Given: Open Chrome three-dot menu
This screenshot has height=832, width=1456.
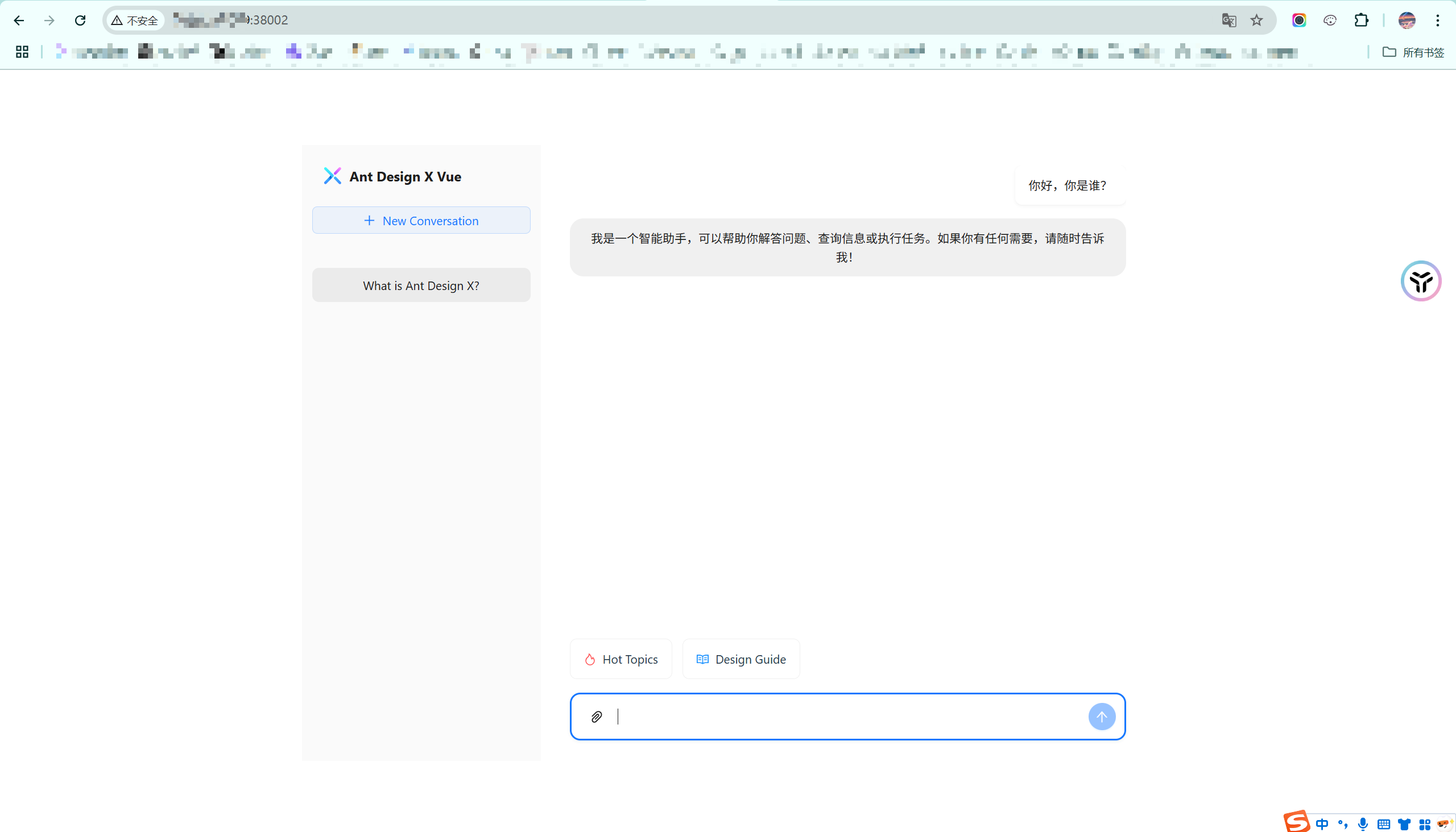Looking at the screenshot, I should 1438,20.
